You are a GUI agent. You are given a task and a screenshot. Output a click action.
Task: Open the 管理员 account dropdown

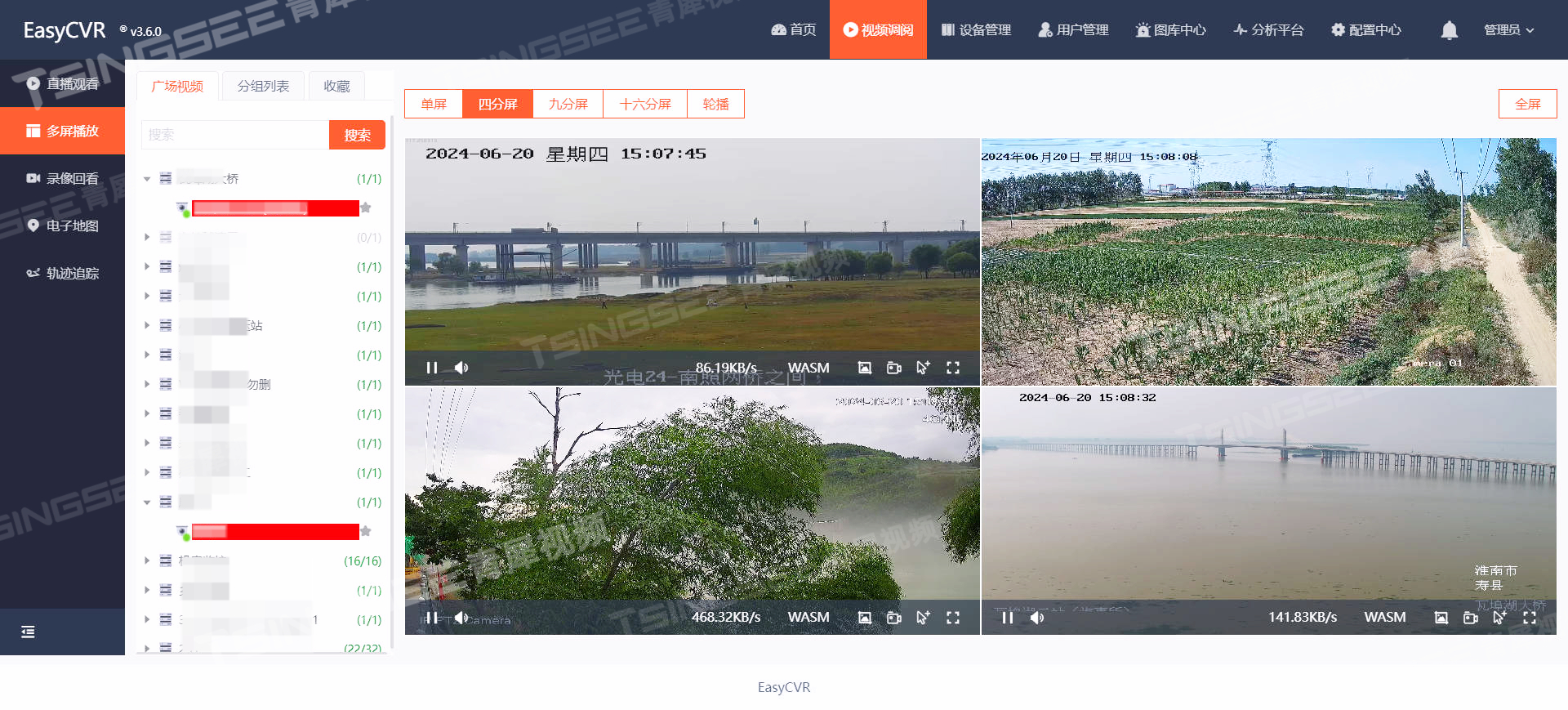coord(1508,29)
